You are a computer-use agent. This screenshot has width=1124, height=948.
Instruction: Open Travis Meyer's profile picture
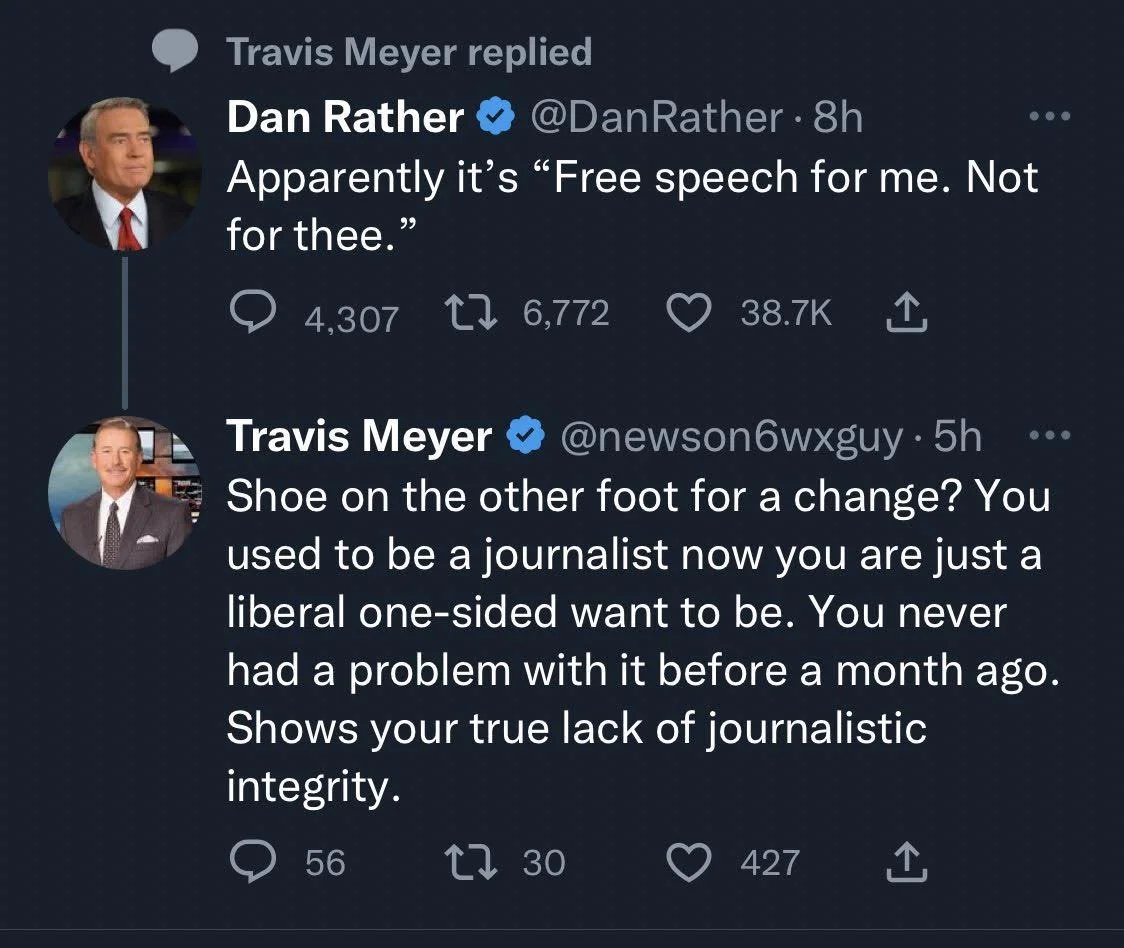(x=124, y=493)
